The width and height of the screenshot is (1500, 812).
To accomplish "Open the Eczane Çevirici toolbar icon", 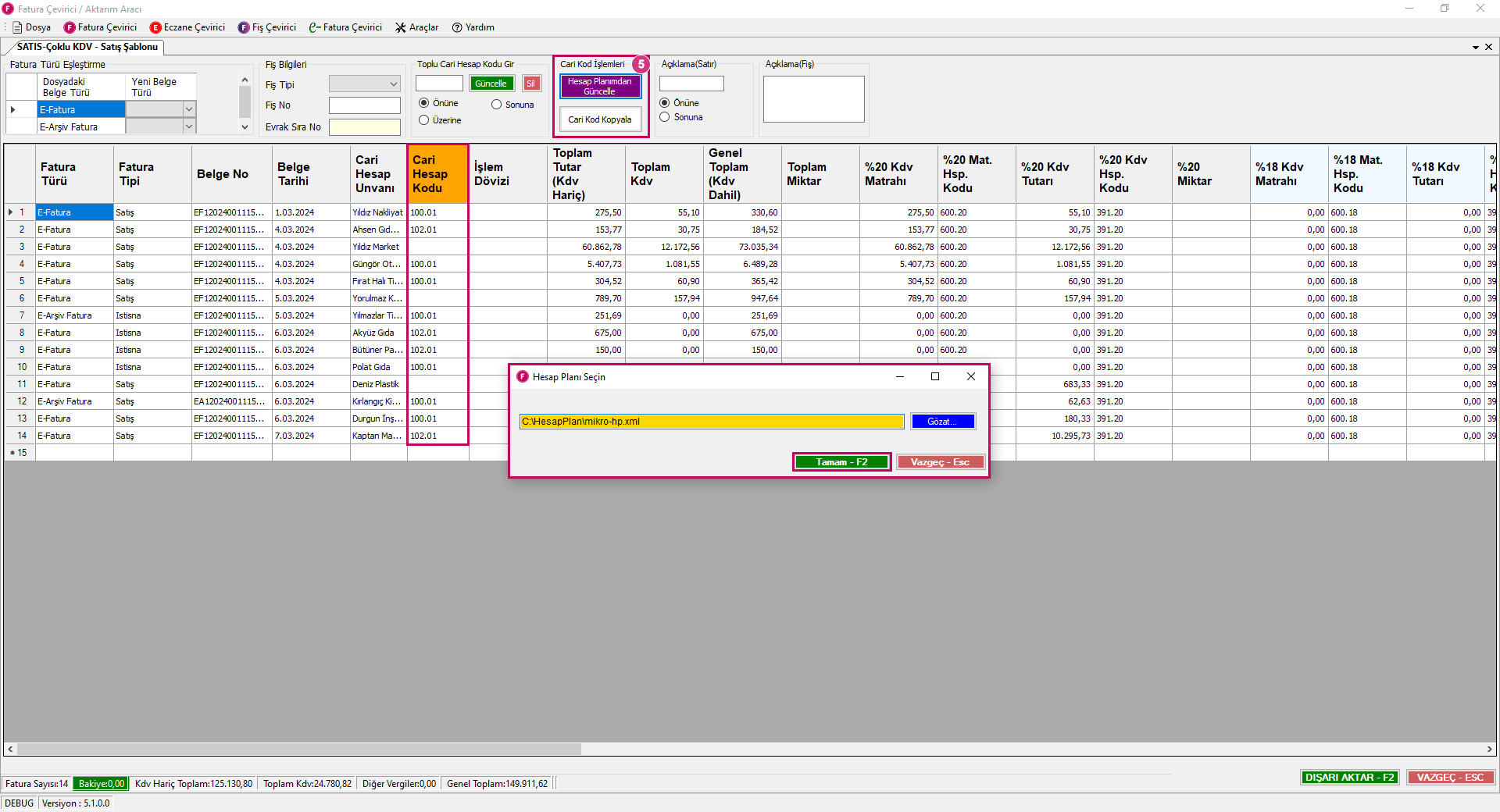I will coord(155,27).
